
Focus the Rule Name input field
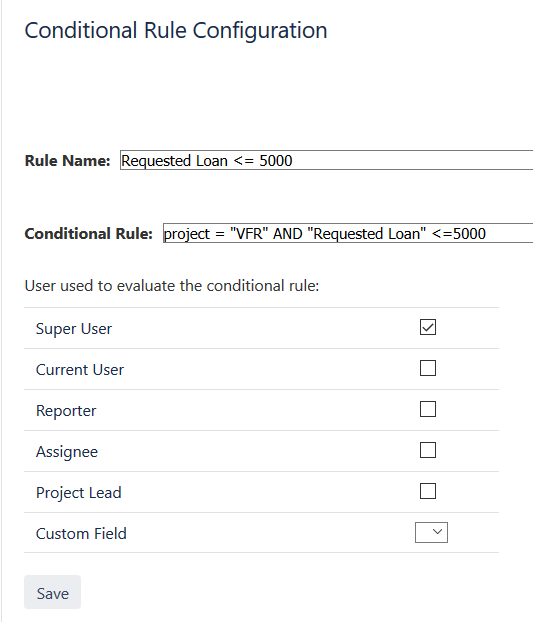coord(326,160)
